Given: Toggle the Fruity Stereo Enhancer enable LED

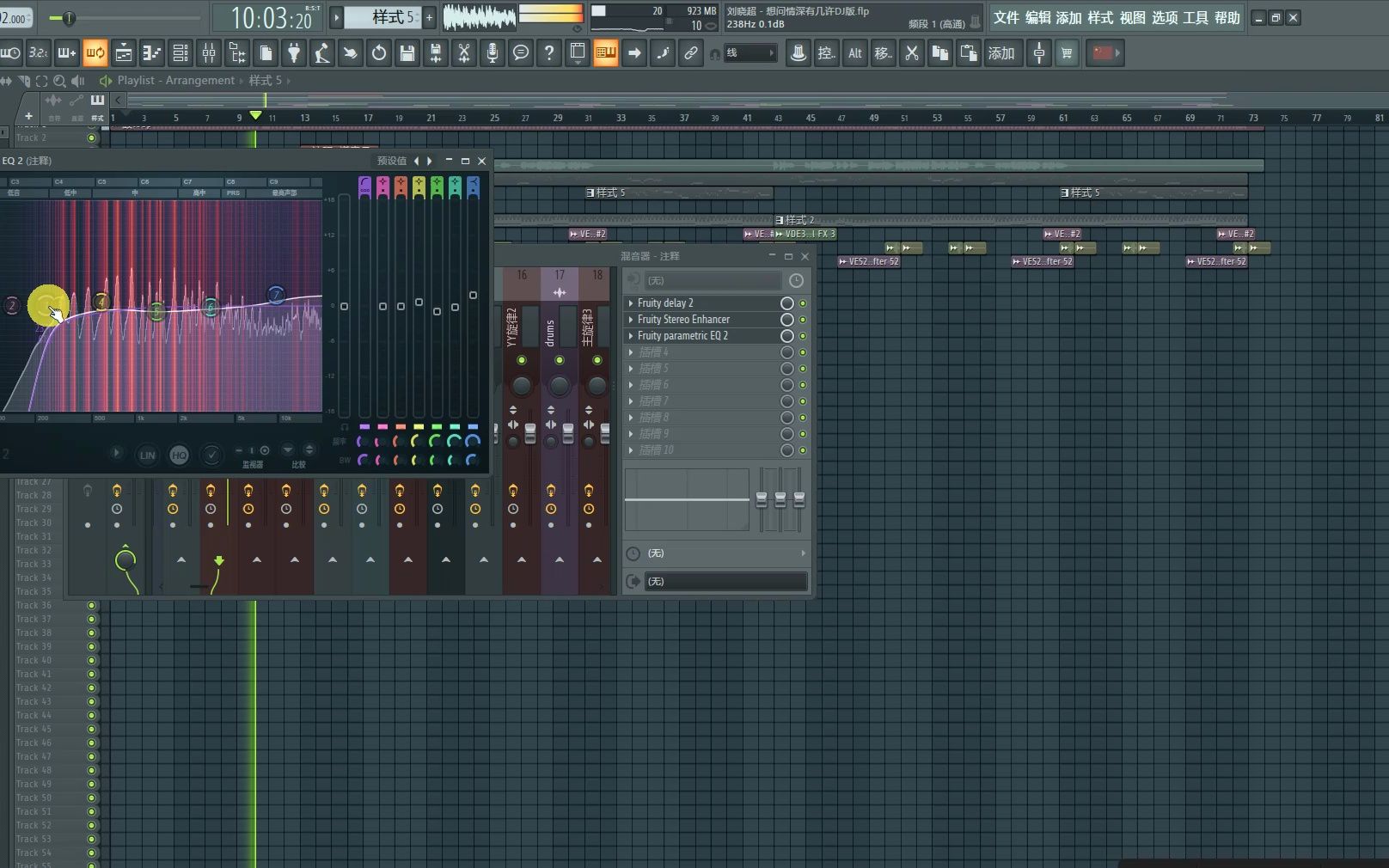Looking at the screenshot, I should [x=803, y=320].
